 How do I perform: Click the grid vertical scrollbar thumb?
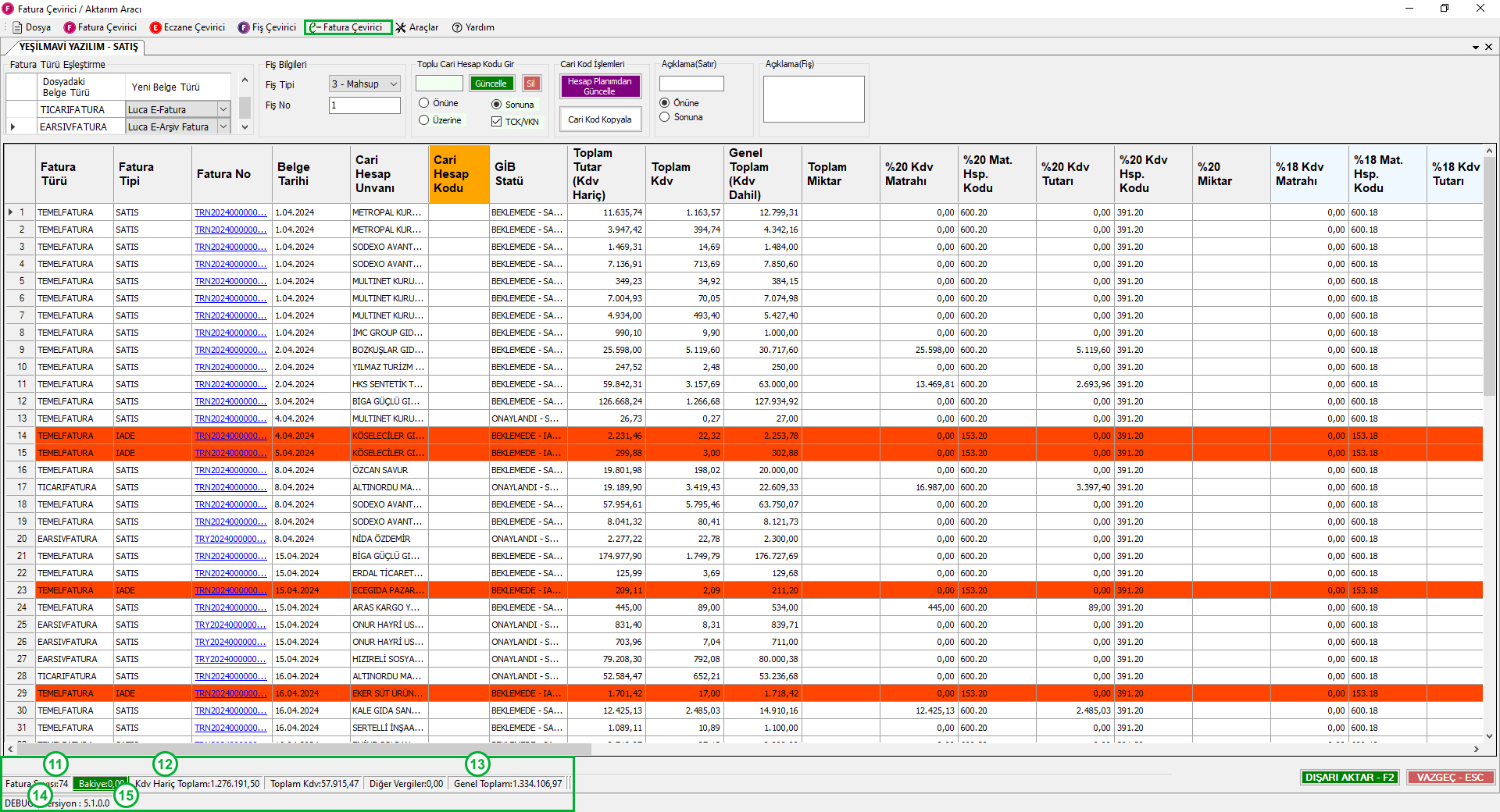point(1489,277)
